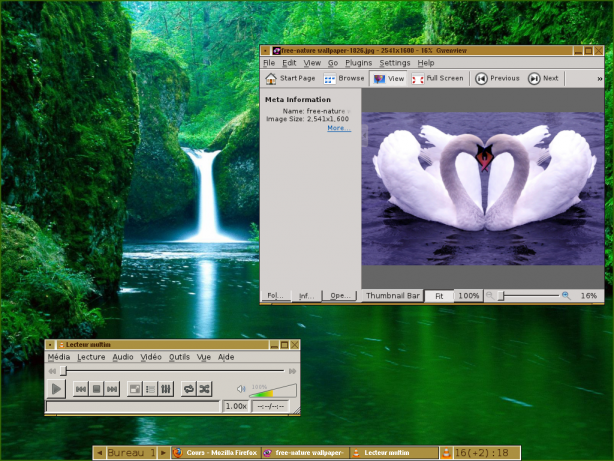614x461 pixels.
Task: Toggle VLC fullscreen video icon
Action: pos(135,389)
